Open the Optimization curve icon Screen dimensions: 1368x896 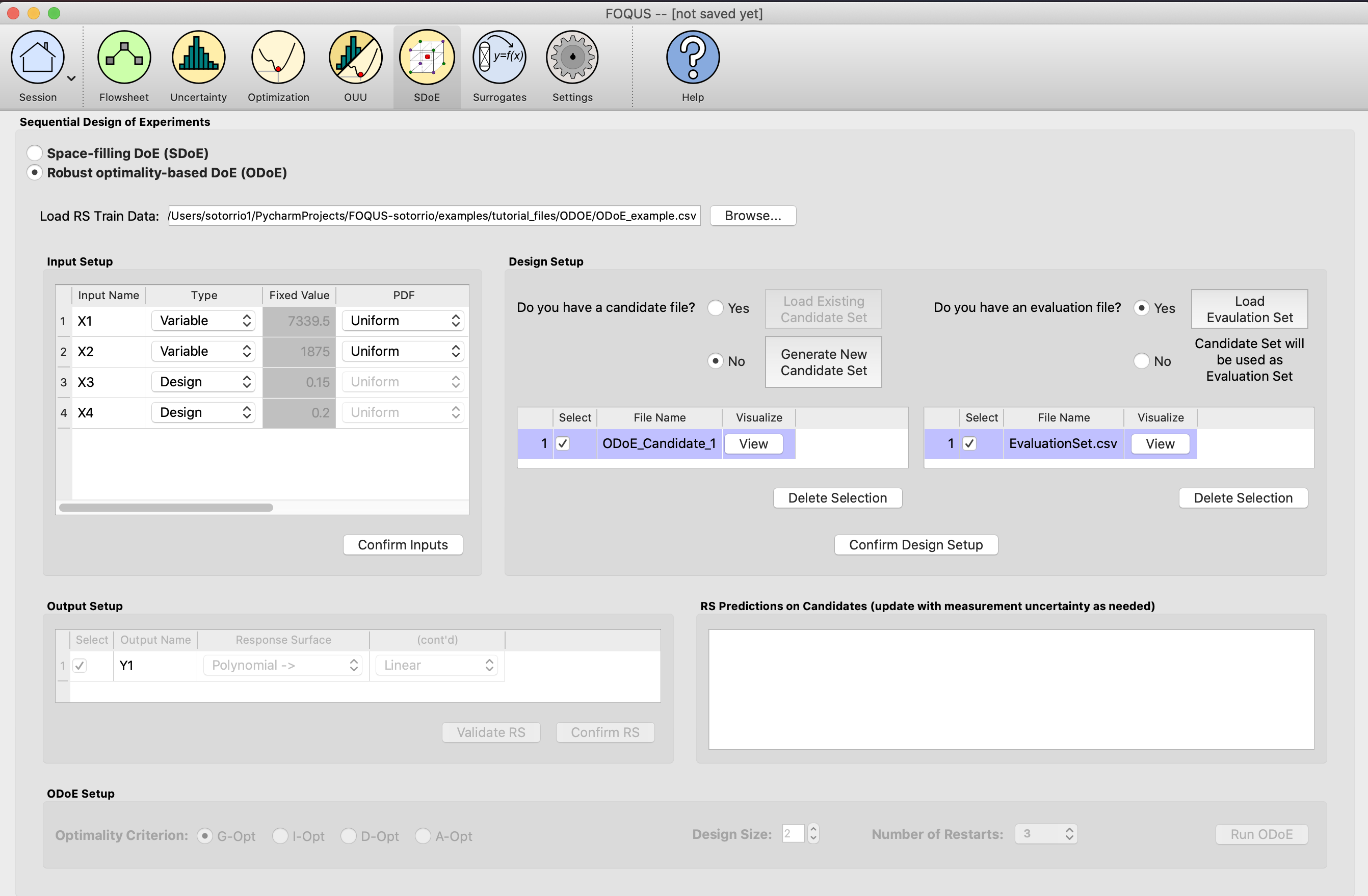coord(278,58)
